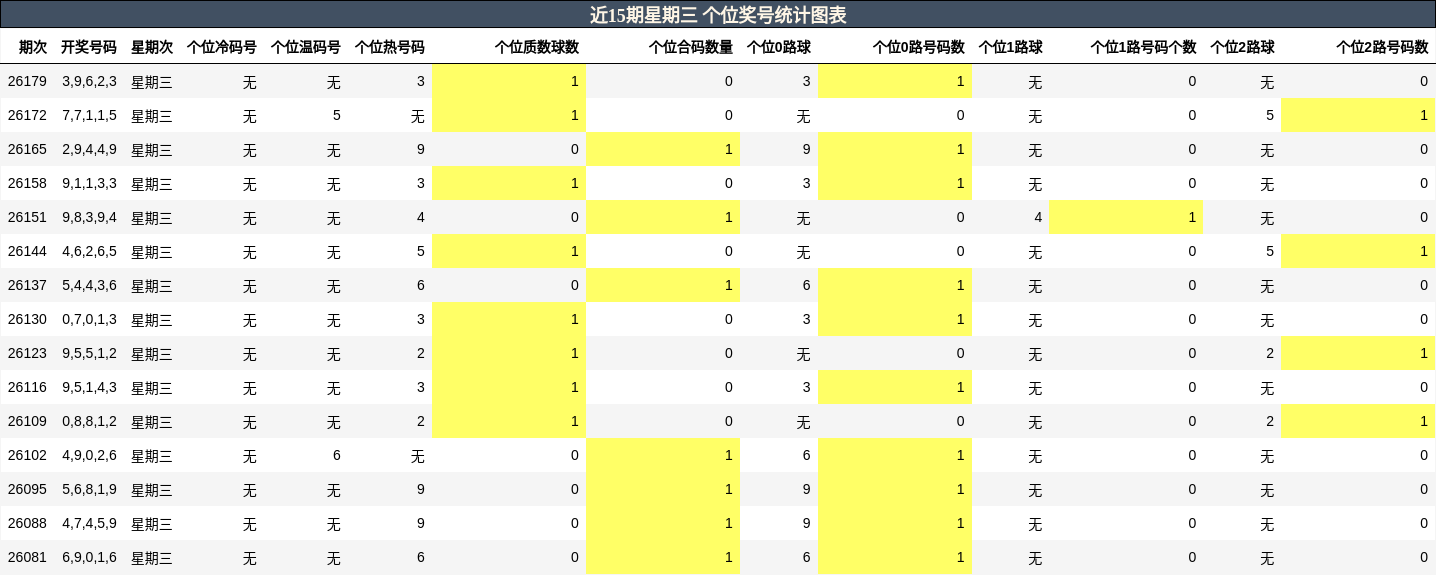Click highlighted 1-road count in row 26151
This screenshot has height=575, width=1436.
tap(1126, 217)
